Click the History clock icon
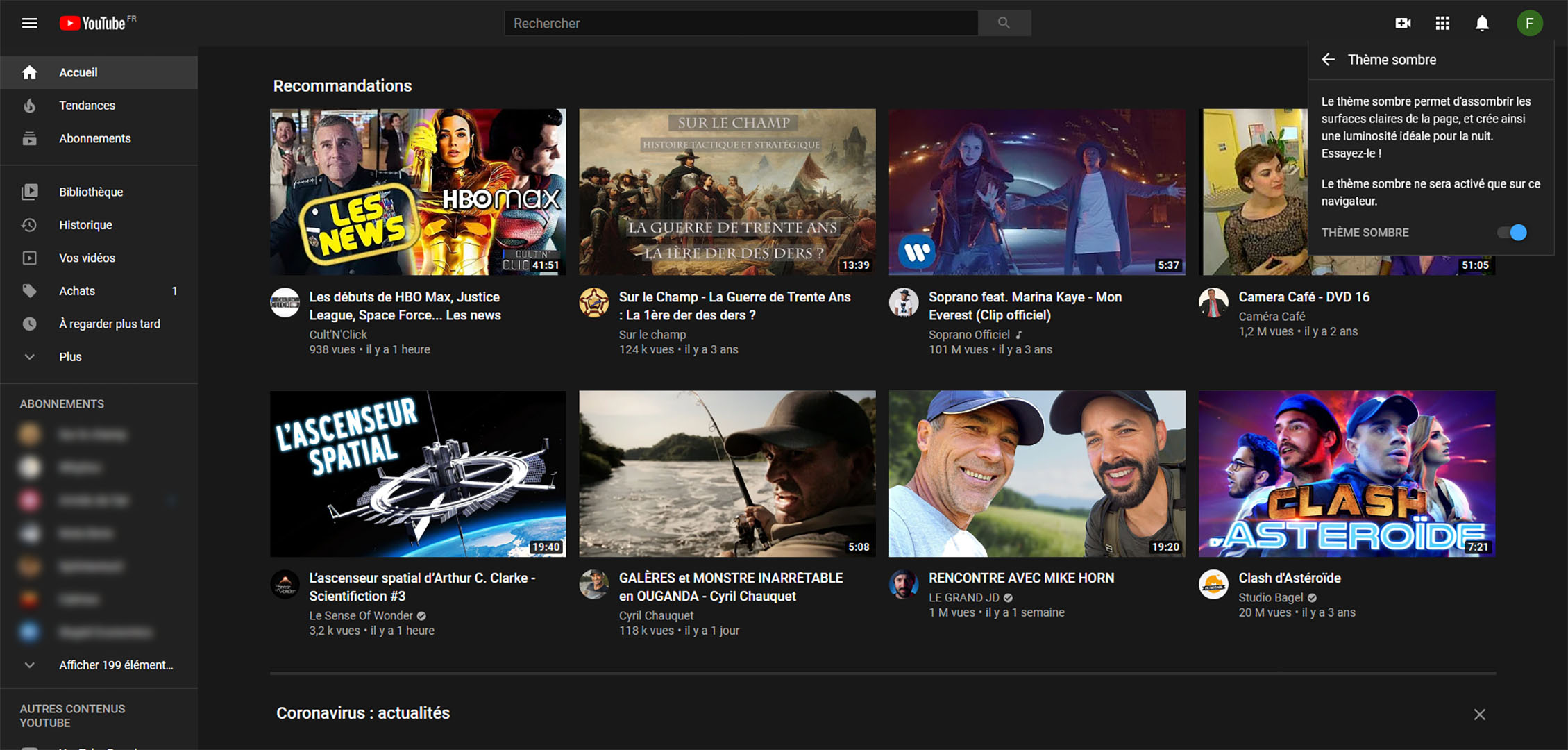The image size is (1568, 750). point(30,224)
